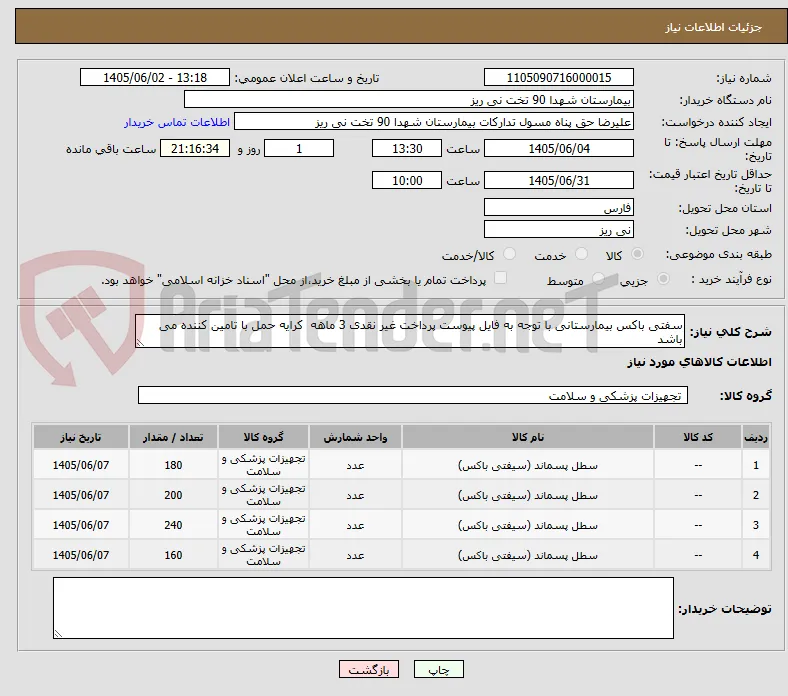This screenshot has width=788, height=696.
Task: Click the buyer organization name field
Action: (x=409, y=100)
